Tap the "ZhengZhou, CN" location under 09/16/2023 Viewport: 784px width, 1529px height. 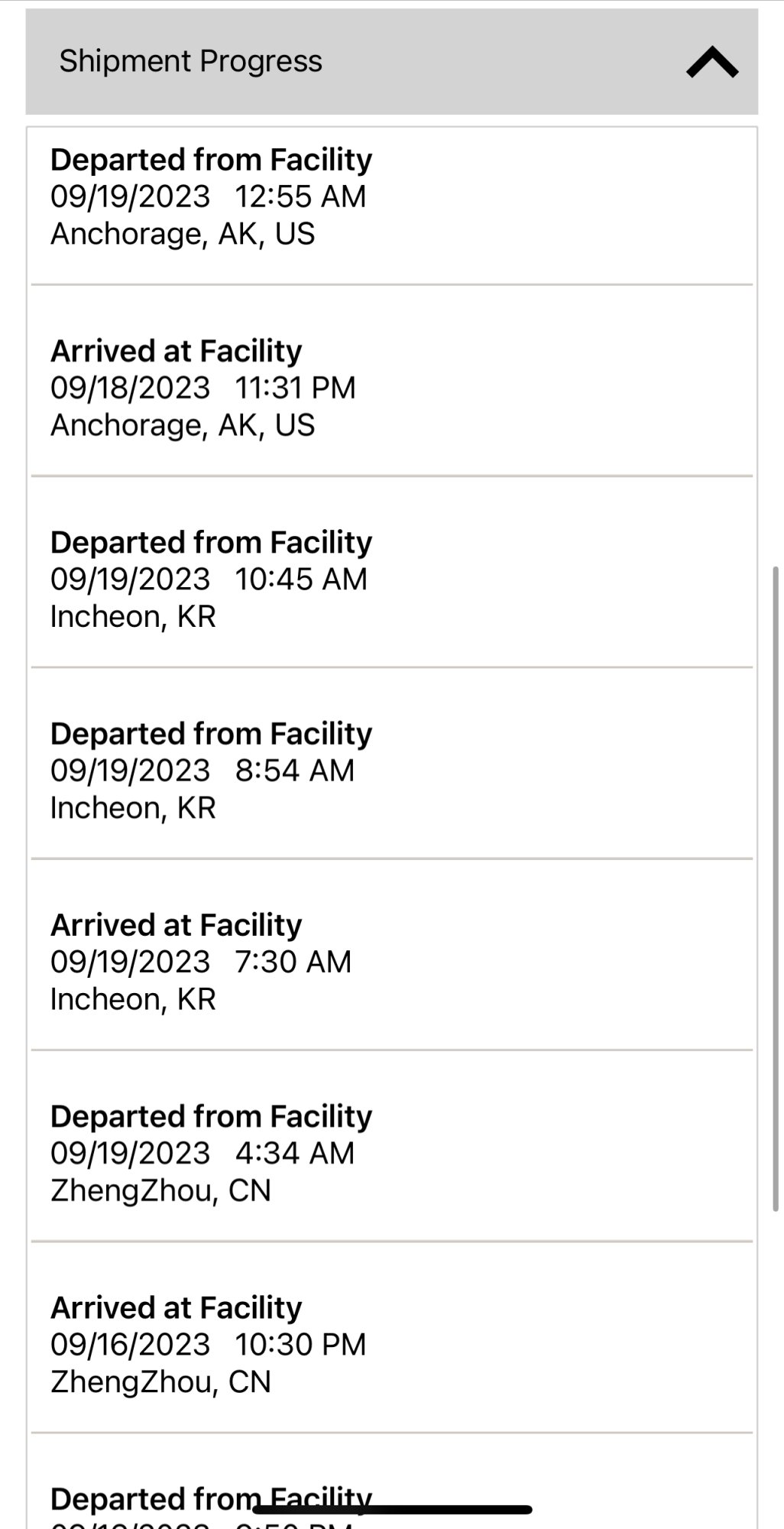(160, 1381)
